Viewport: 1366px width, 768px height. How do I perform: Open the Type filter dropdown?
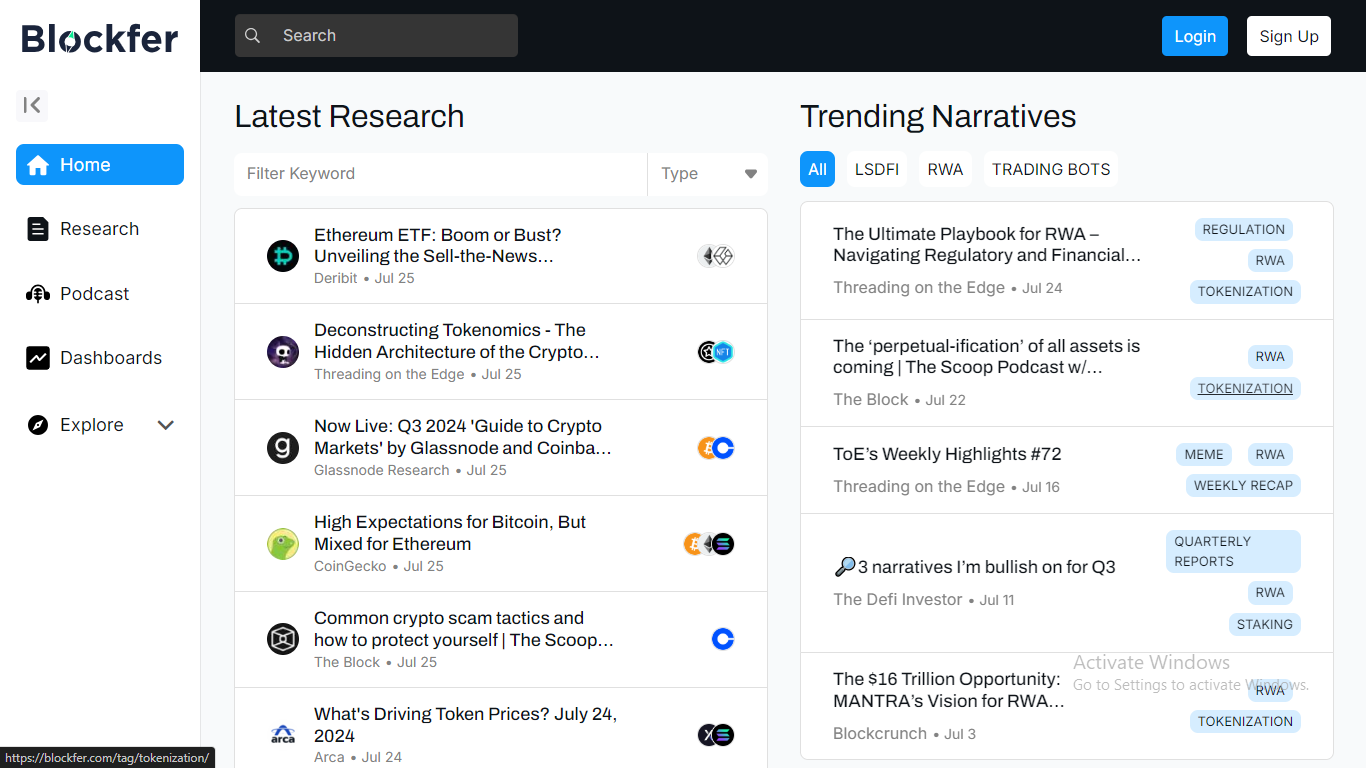tap(708, 174)
